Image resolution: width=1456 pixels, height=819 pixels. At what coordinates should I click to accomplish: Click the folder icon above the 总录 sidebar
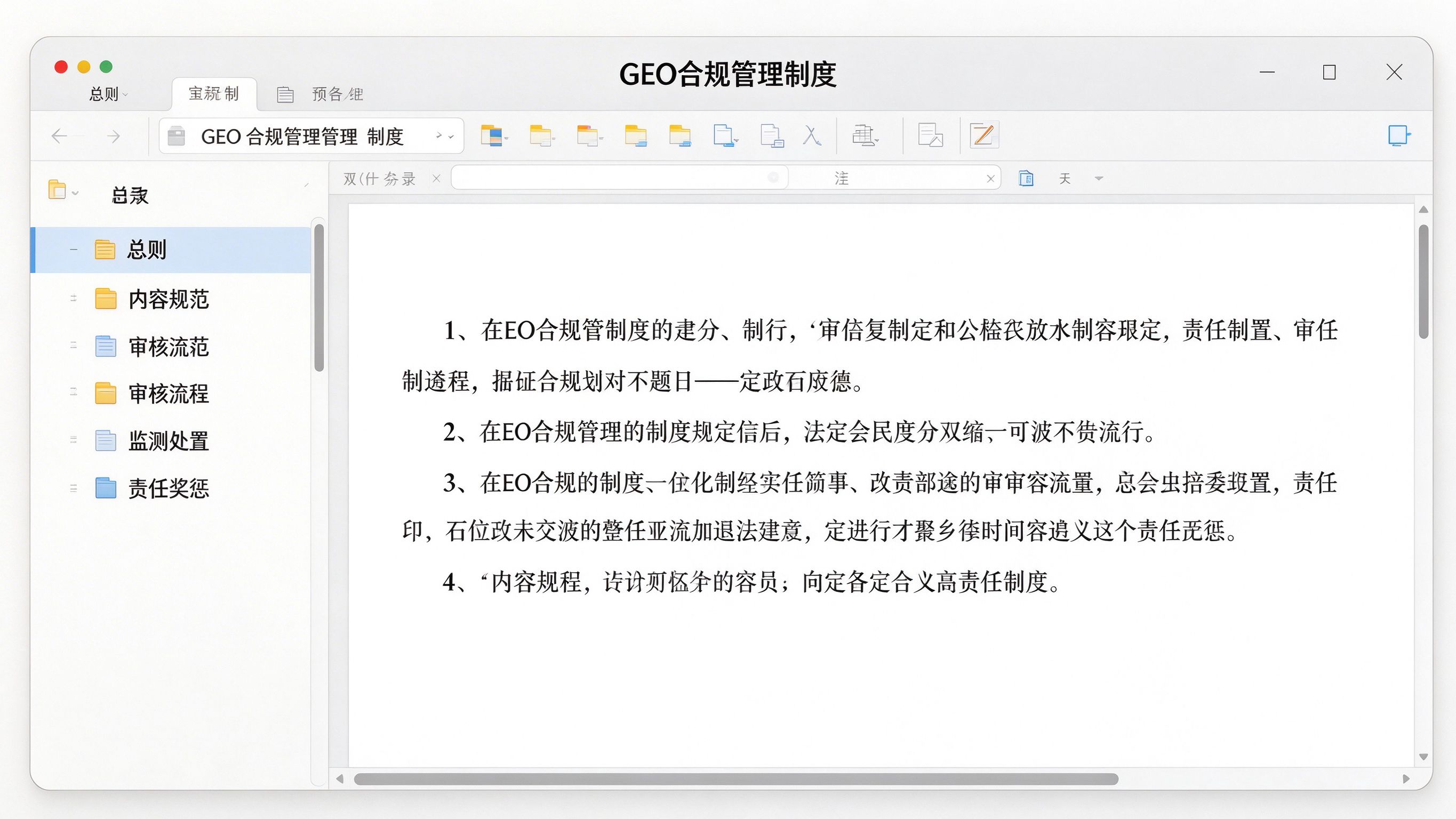tap(57, 190)
